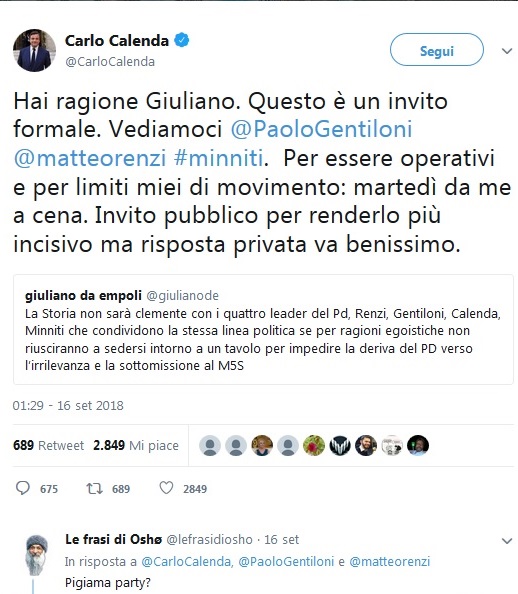Click the retweet arrows icon
The width and height of the screenshot is (518, 594).
click(94, 488)
